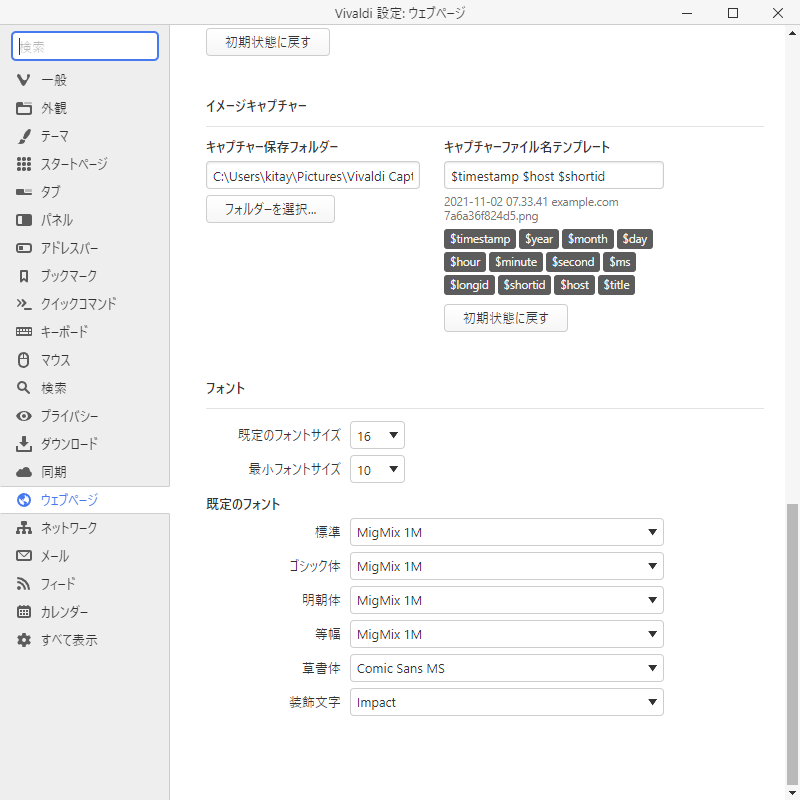This screenshot has height=800, width=800.
Task: Go to the ネットワーク settings label
Action: 69,528
